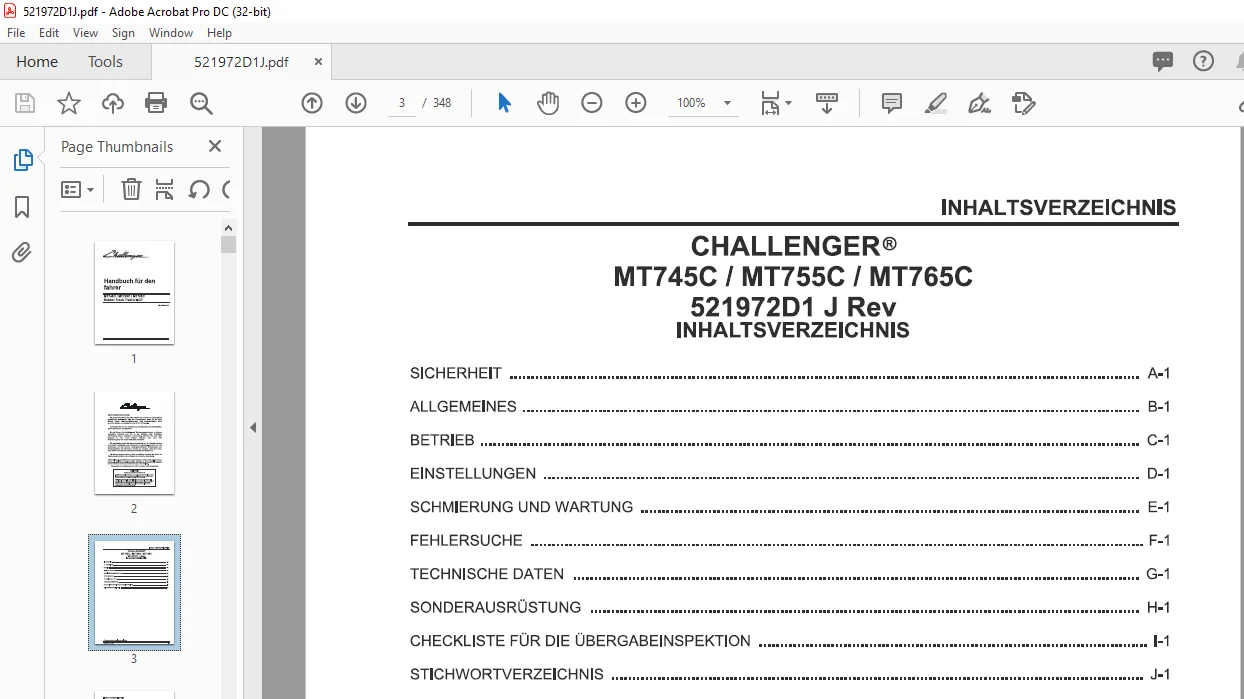The width and height of the screenshot is (1244, 699).
Task: Open the File menu
Action: point(16,33)
